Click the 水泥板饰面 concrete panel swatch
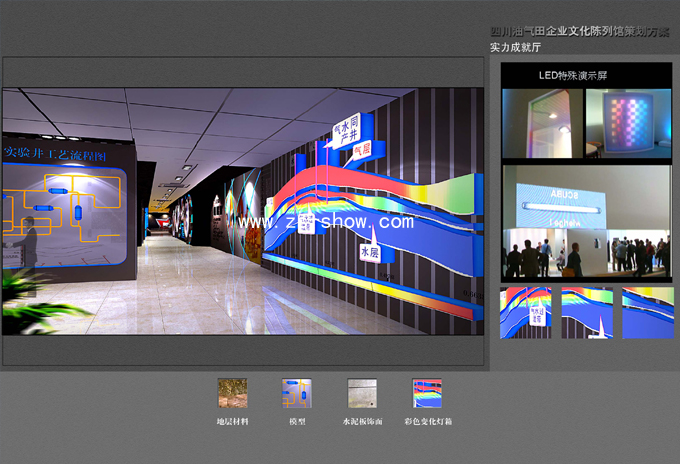The image size is (680, 464). [362, 393]
